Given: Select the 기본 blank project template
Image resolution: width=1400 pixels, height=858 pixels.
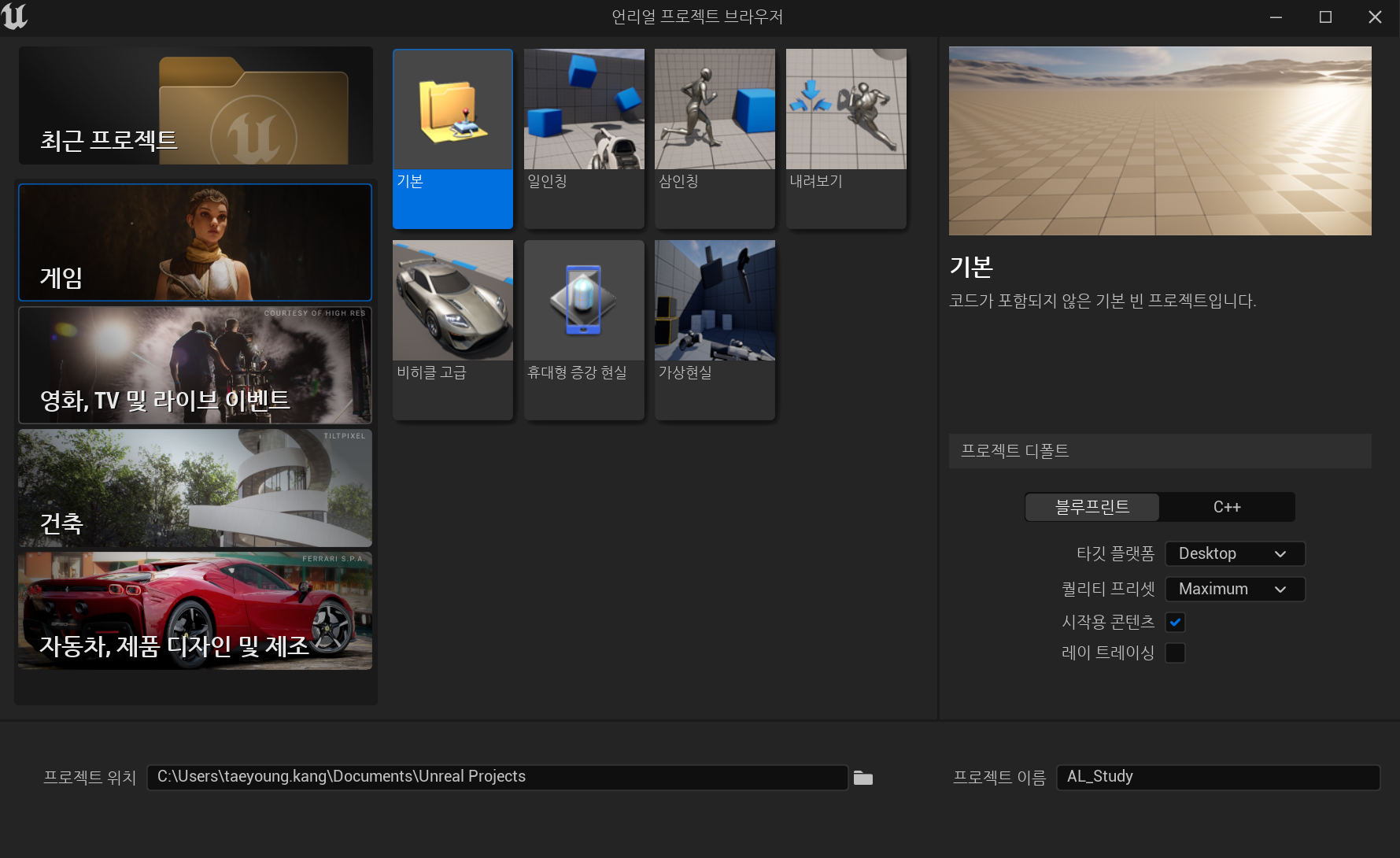Looking at the screenshot, I should pos(453,139).
